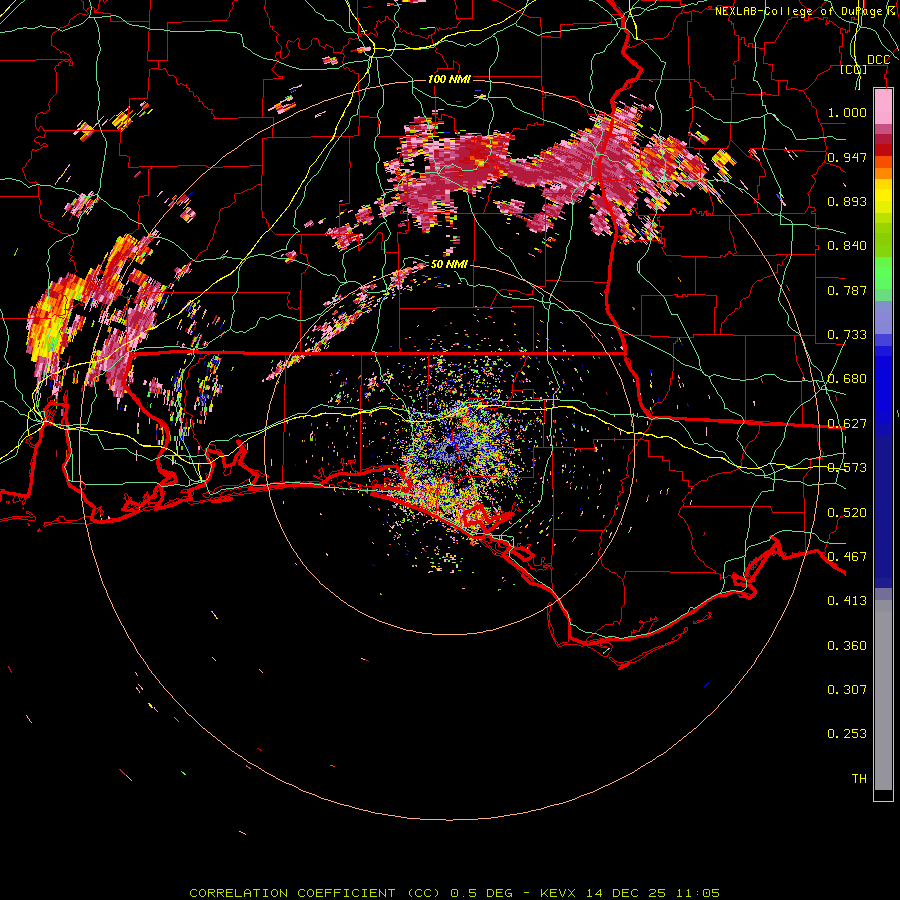This screenshot has width=900, height=900.
Task: Pick the bright yellow color bar segment
Action: pos(883,196)
